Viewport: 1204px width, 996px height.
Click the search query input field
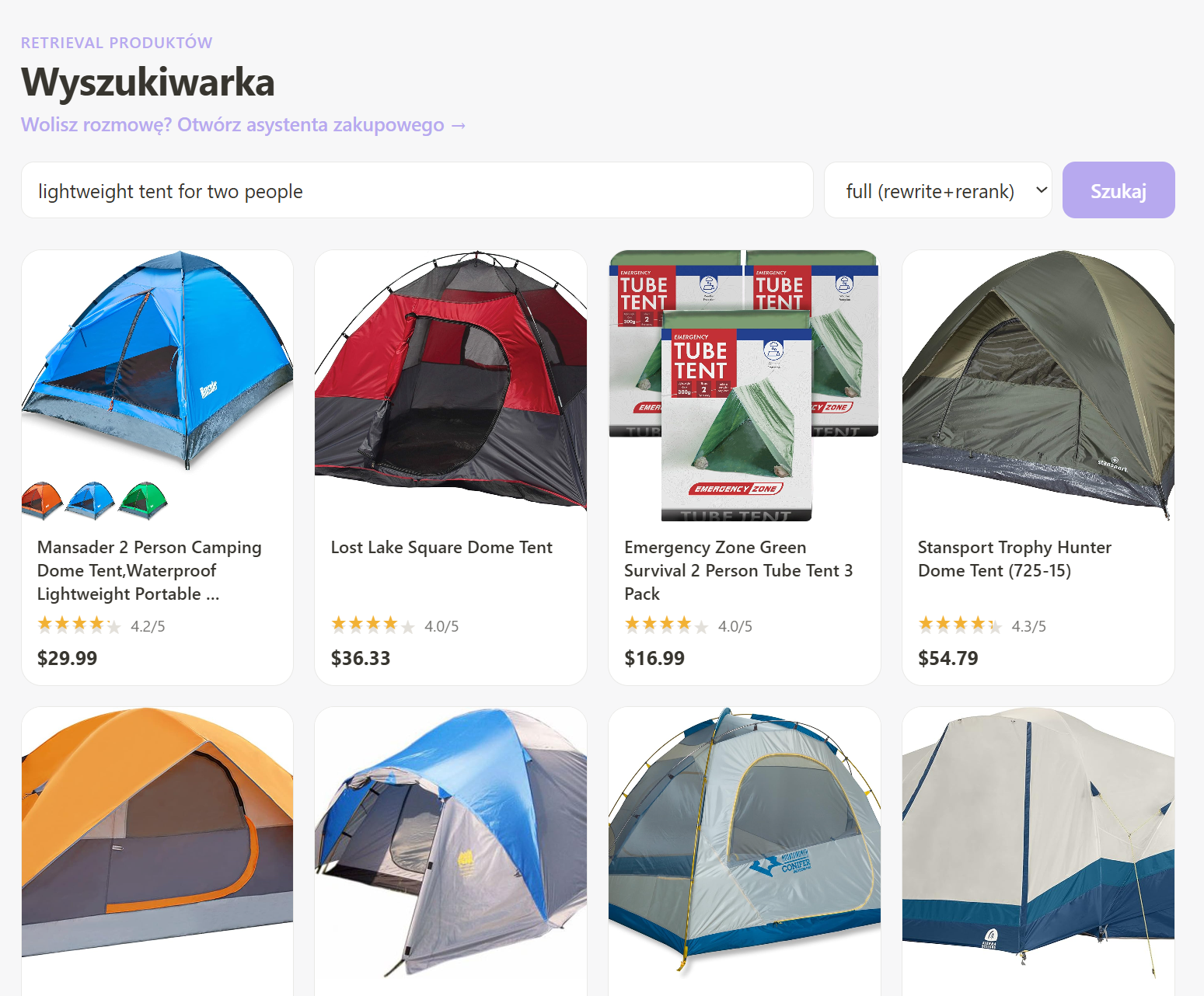pos(417,190)
